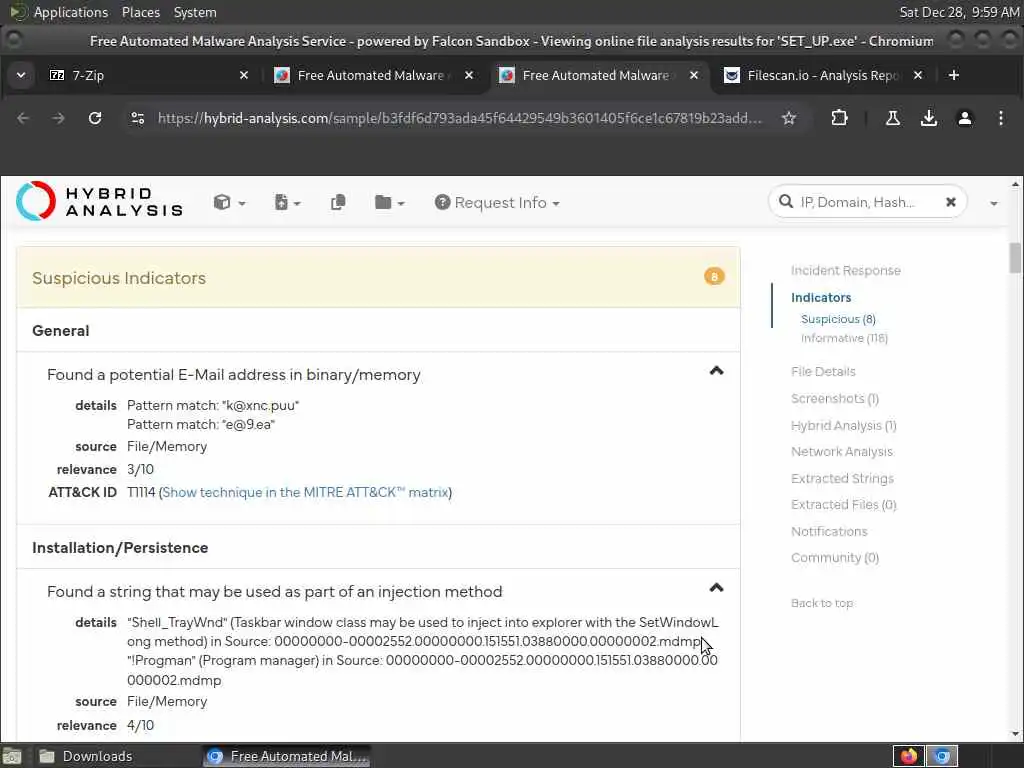Click the browser back arrow
1024x768 pixels.
point(23,118)
